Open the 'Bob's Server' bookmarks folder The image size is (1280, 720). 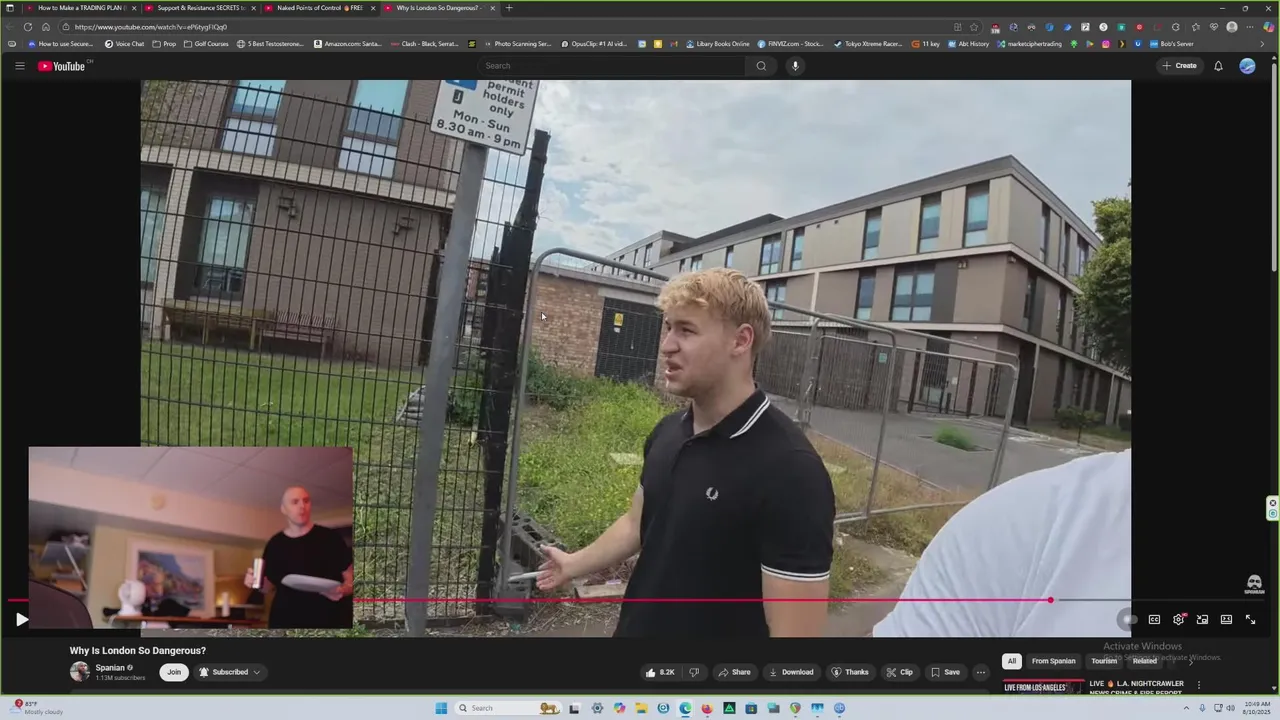click(1171, 44)
